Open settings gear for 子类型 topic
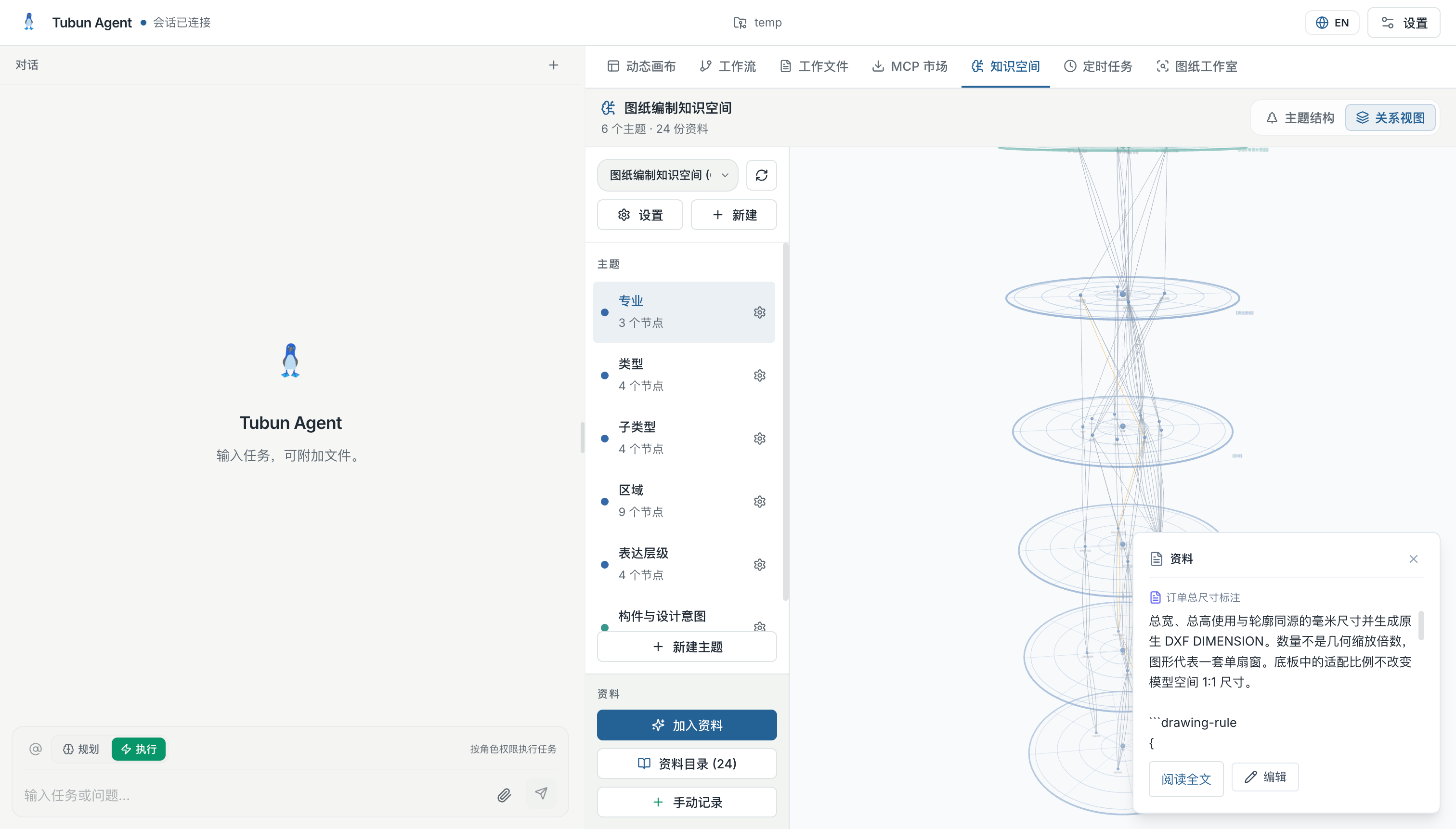The width and height of the screenshot is (1456, 829). point(759,439)
